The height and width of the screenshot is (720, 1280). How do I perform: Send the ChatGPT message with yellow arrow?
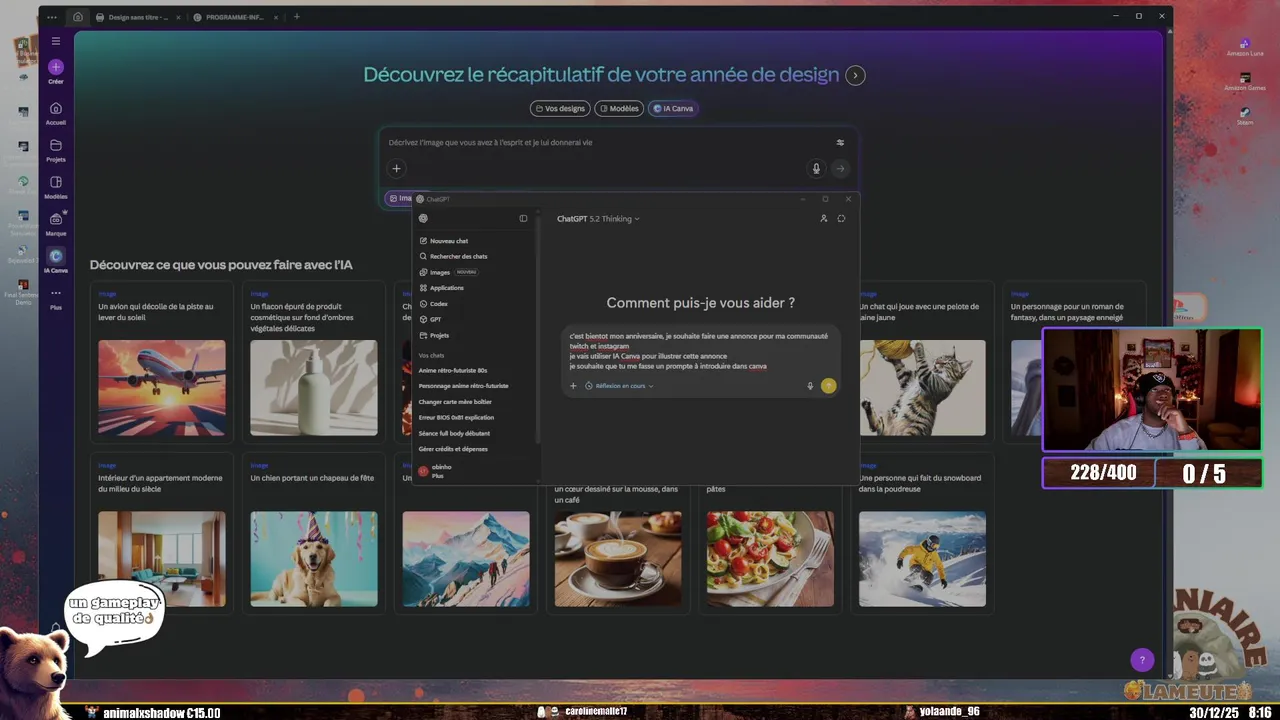point(828,386)
